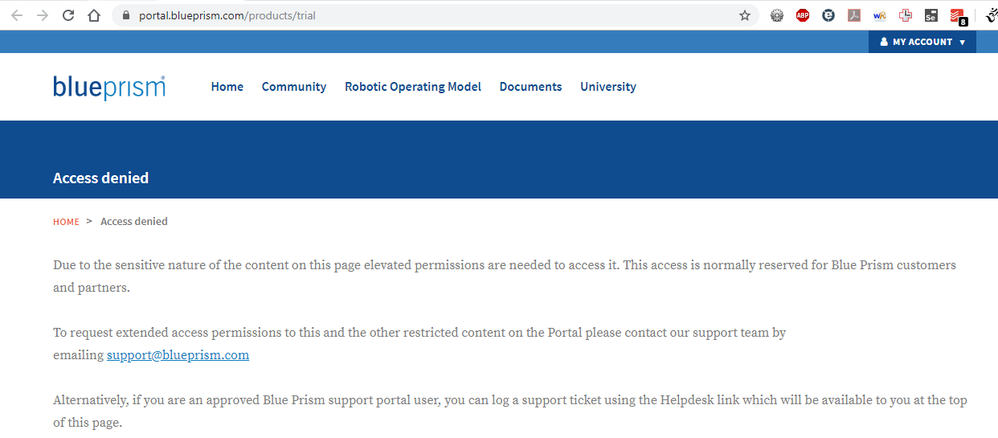
Task: Navigate back with the browser arrow
Action: tap(17, 16)
